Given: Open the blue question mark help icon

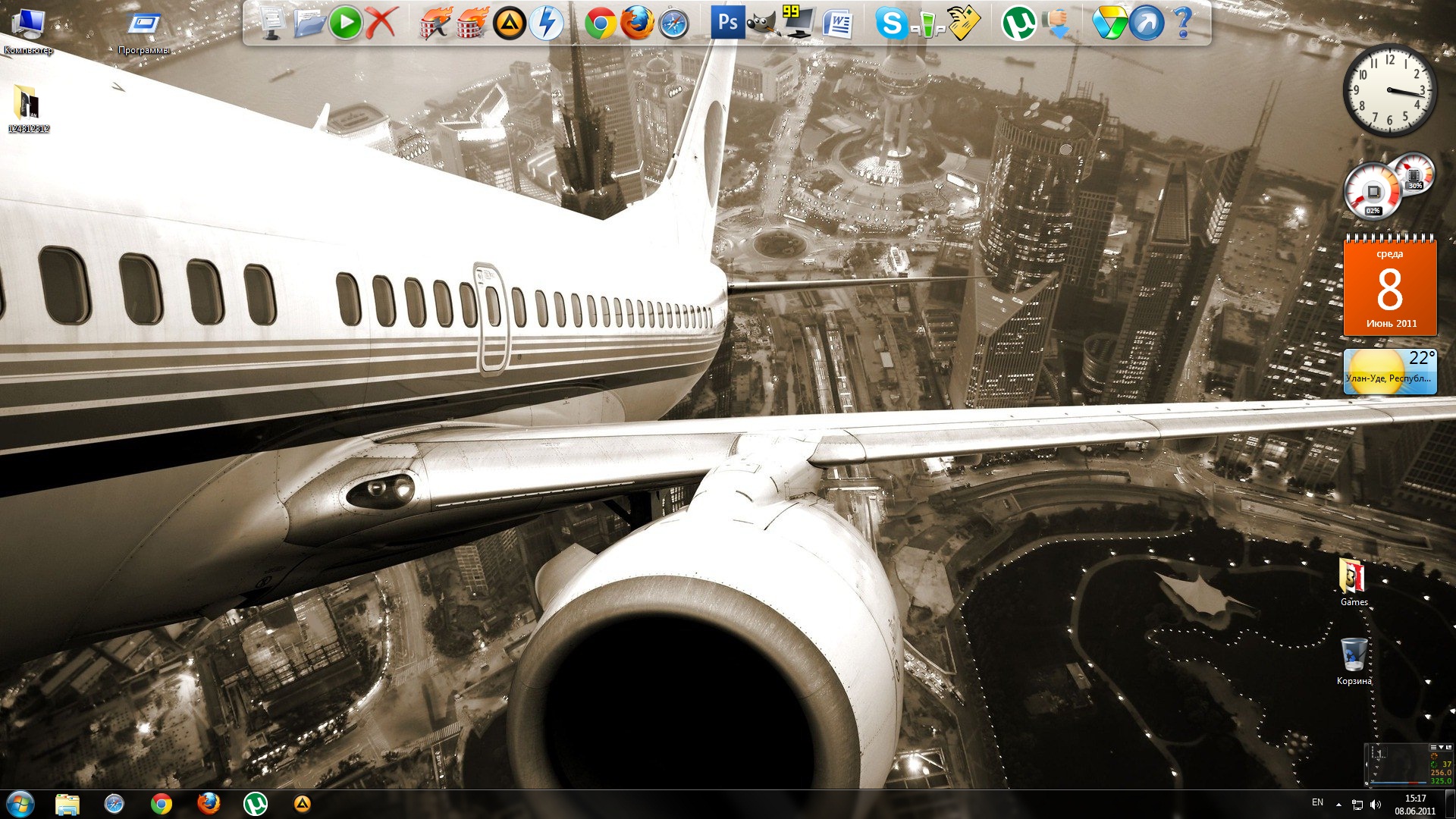Looking at the screenshot, I should click(x=1183, y=23).
